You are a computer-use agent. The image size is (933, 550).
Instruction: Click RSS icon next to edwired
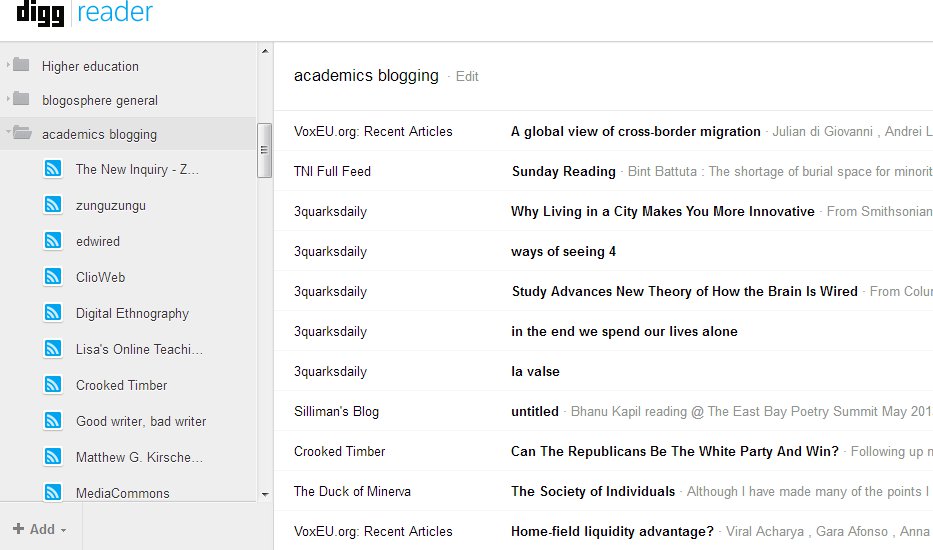pos(53,240)
